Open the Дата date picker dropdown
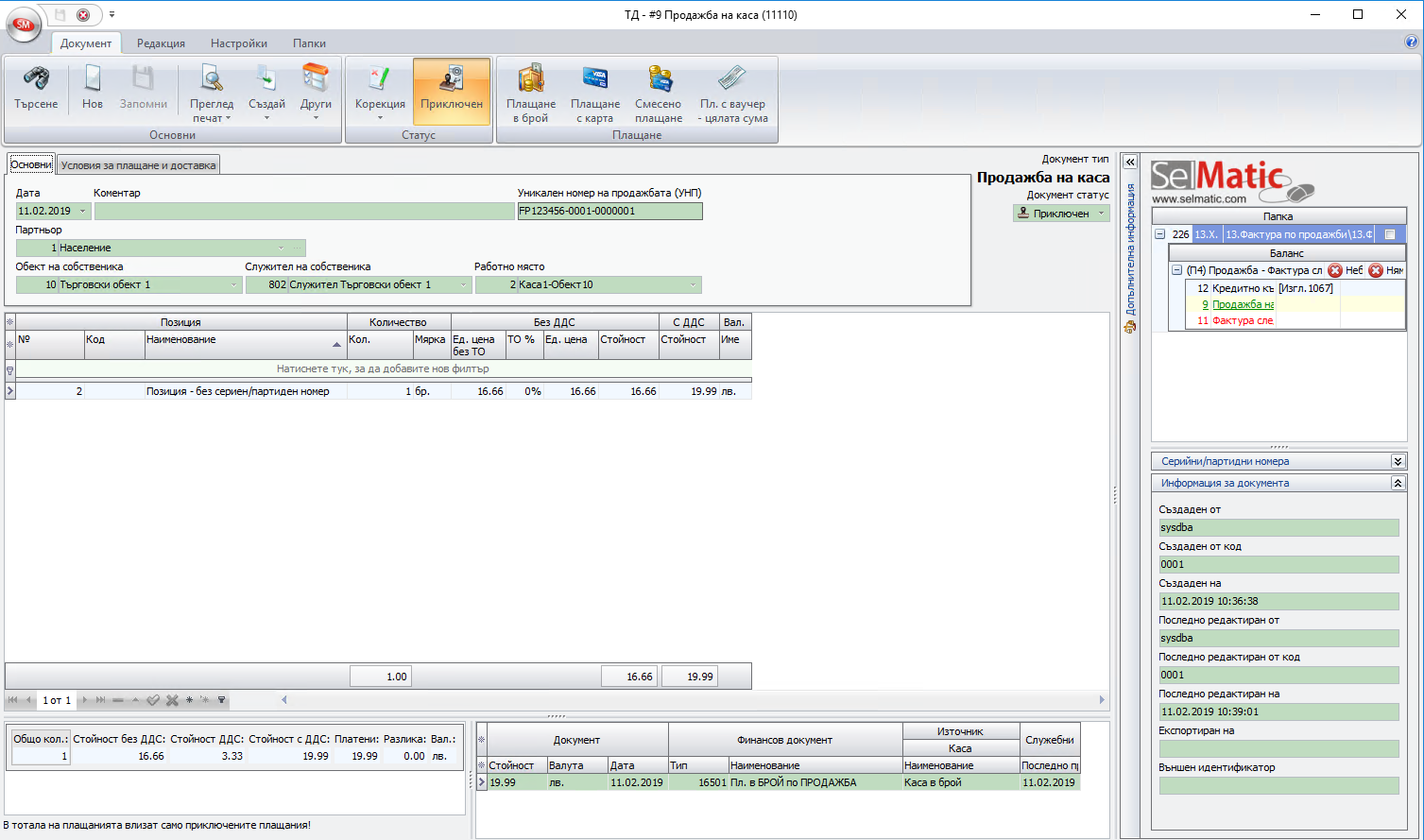 [82, 211]
